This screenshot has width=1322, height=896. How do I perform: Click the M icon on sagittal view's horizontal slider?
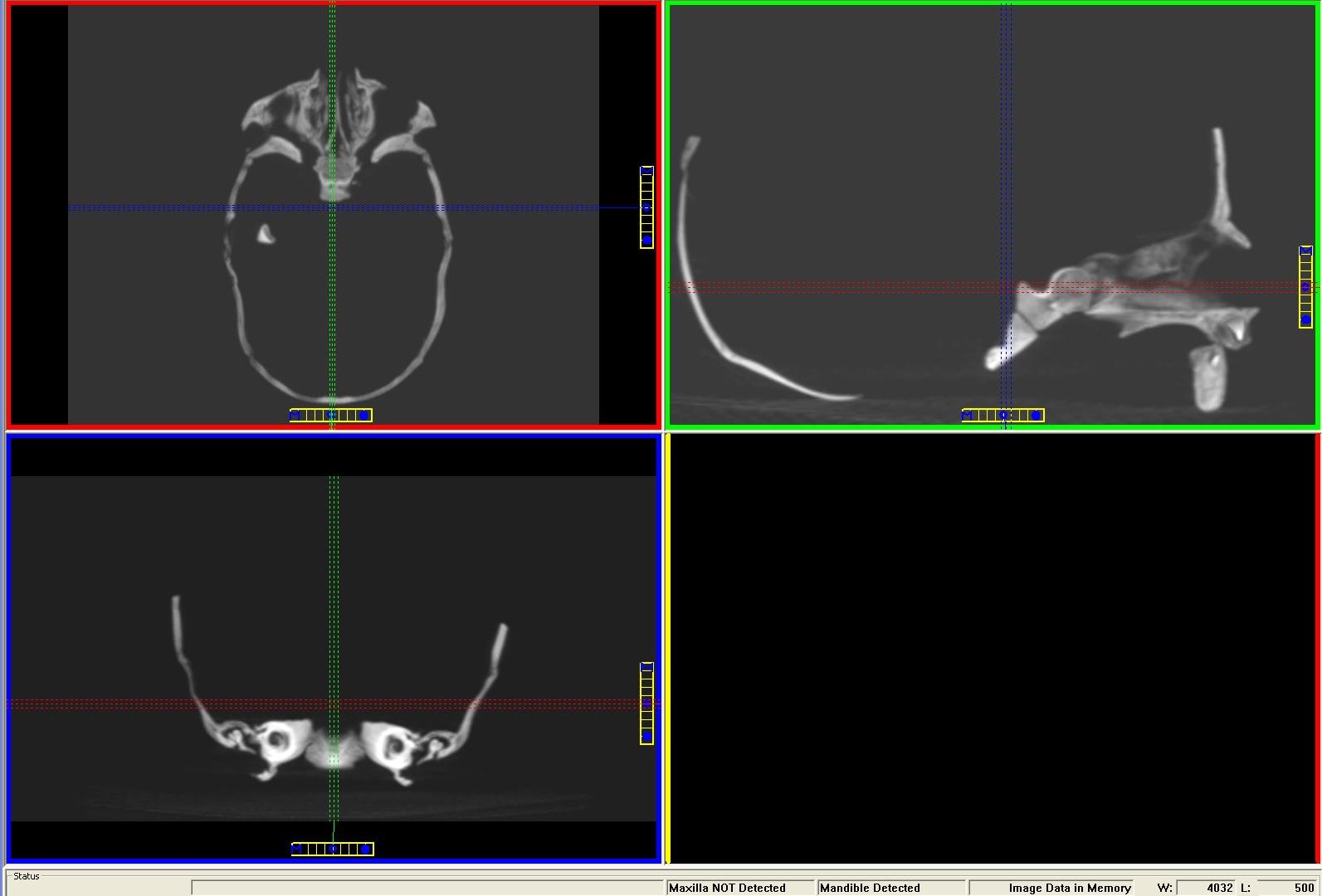[968, 415]
